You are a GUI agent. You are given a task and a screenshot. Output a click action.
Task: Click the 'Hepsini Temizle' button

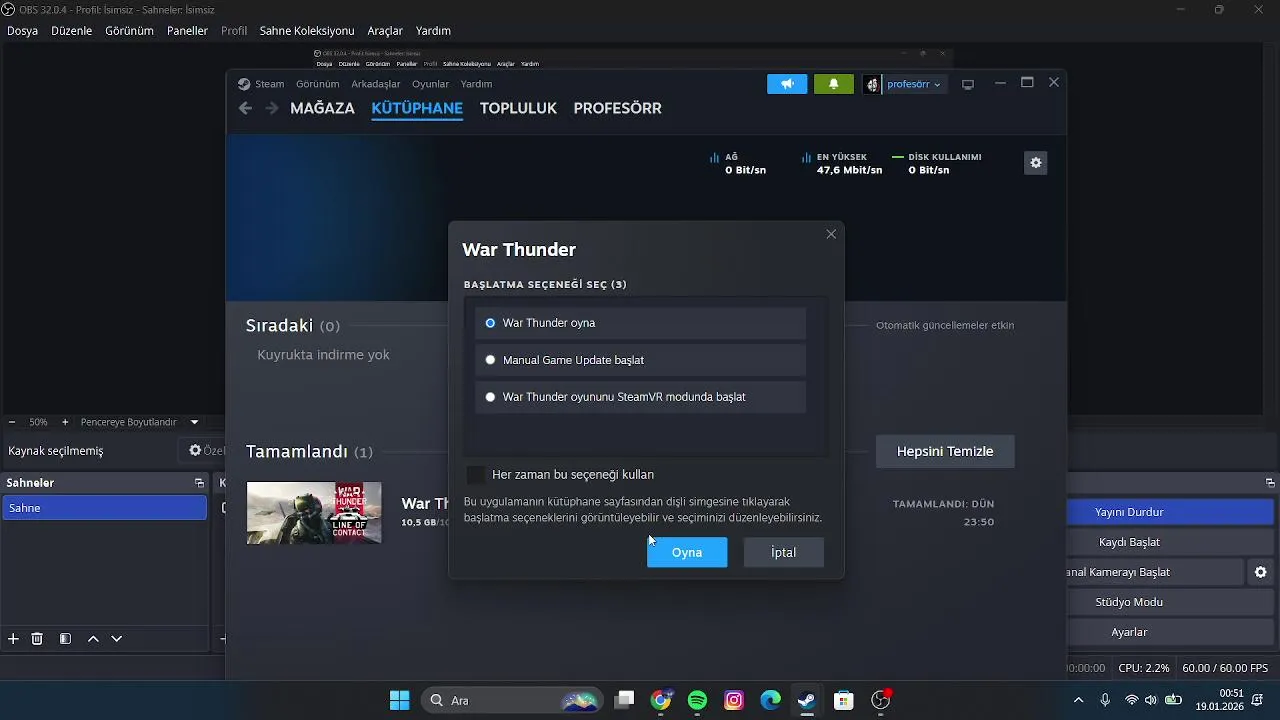pyautogui.click(x=945, y=451)
